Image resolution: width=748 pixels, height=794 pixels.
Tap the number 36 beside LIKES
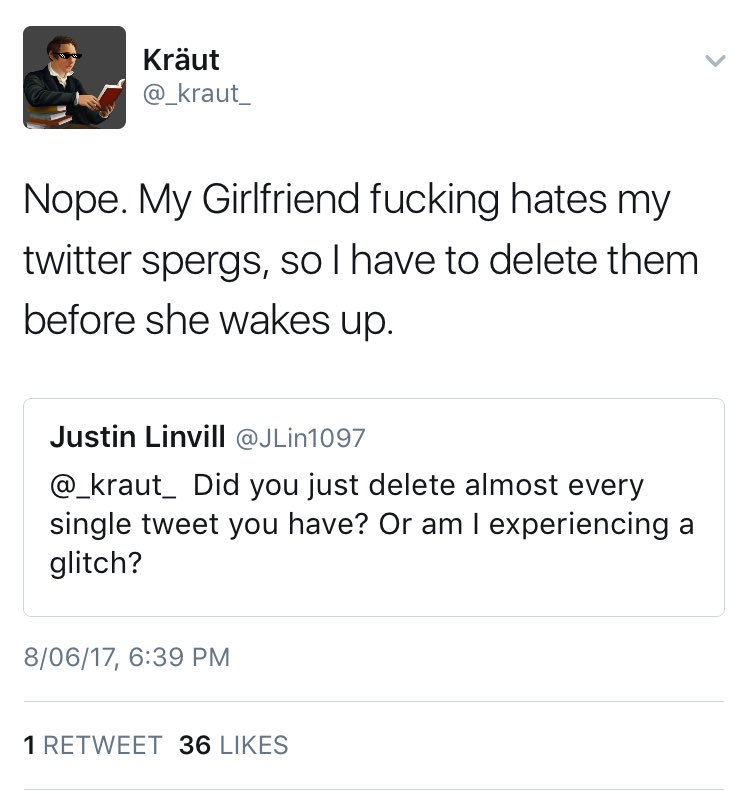194,745
